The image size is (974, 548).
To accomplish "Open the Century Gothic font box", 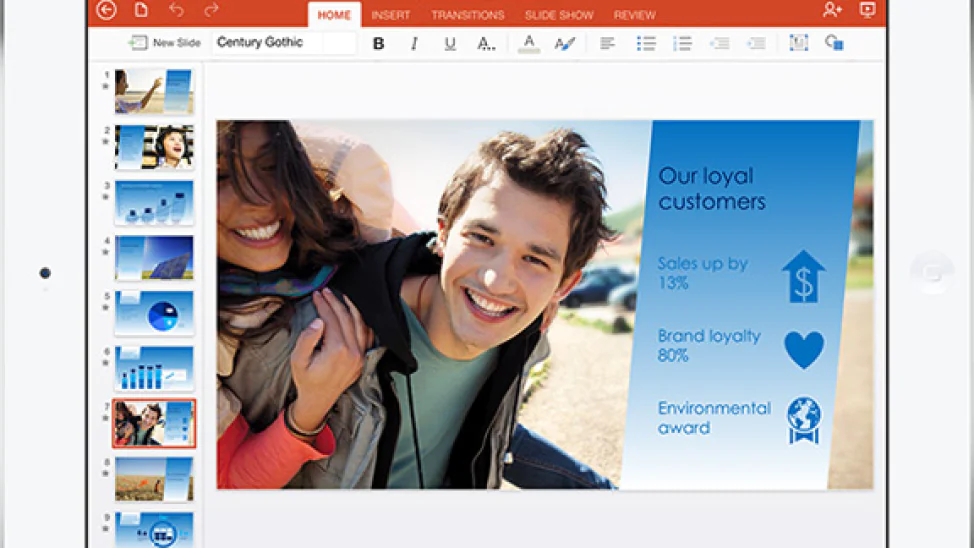I will pos(284,43).
